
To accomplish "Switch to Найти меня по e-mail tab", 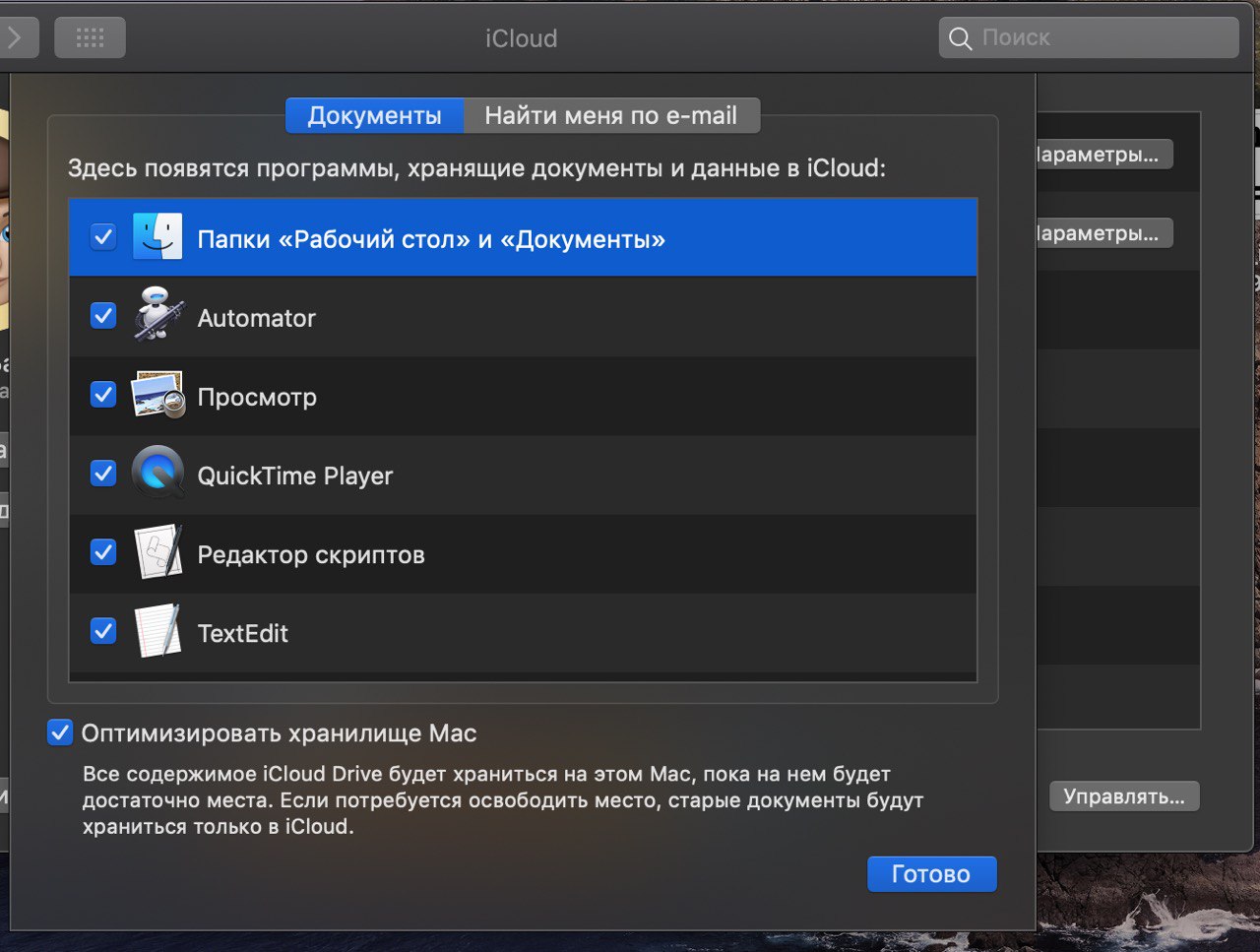I will (x=610, y=115).
